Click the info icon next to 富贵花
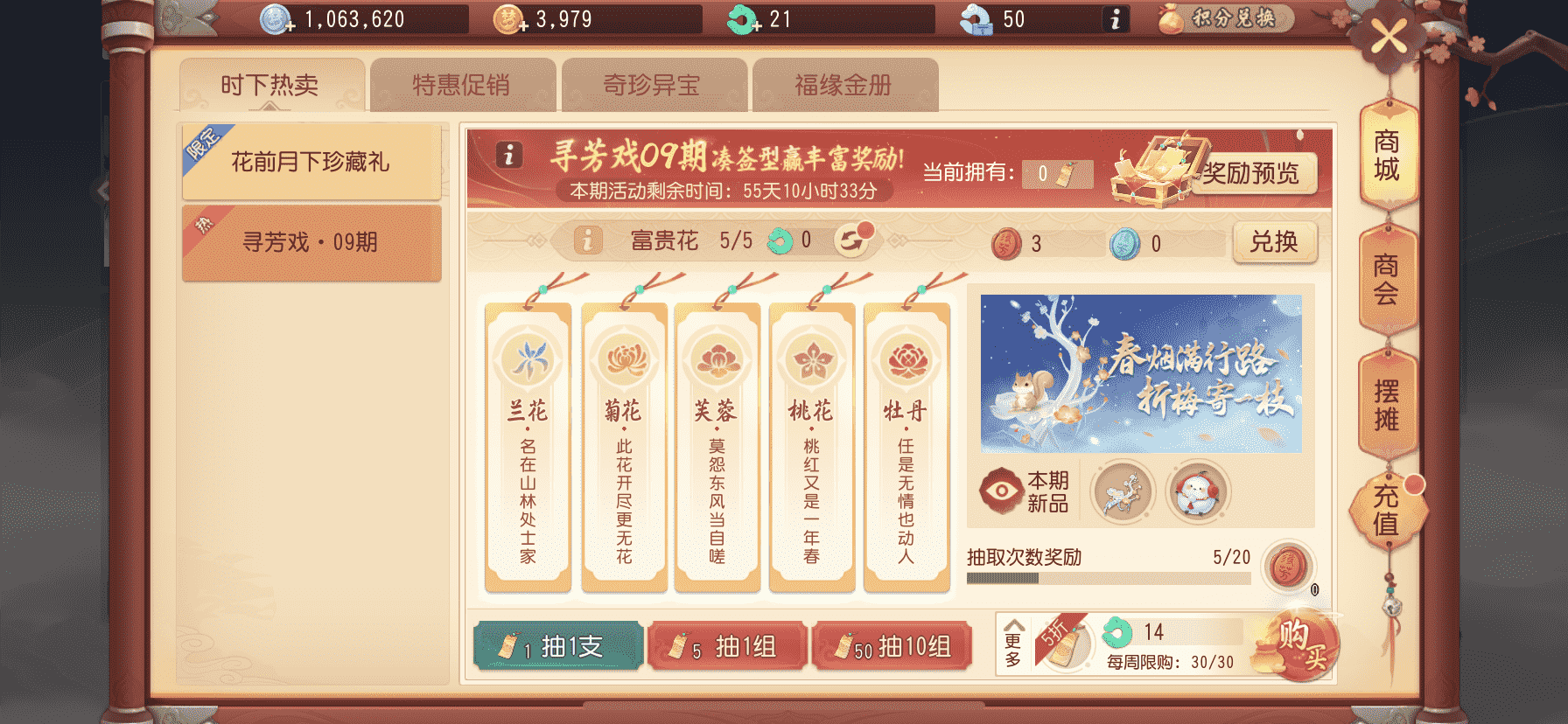1568x724 pixels. point(588,240)
